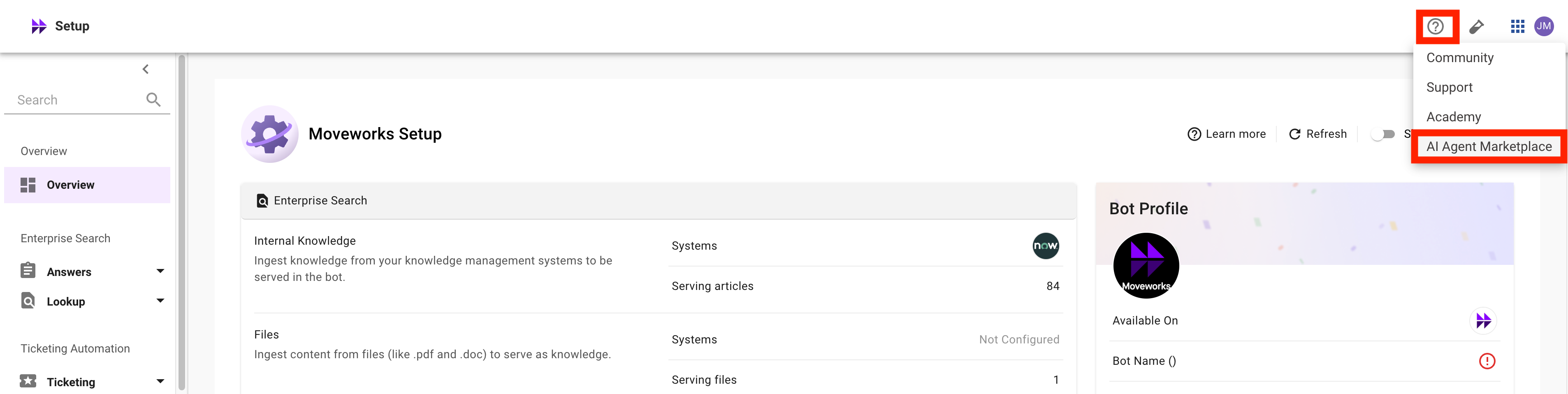Open AI Agent Marketplace menu item
The height and width of the screenshot is (394, 1568).
[x=1489, y=147]
